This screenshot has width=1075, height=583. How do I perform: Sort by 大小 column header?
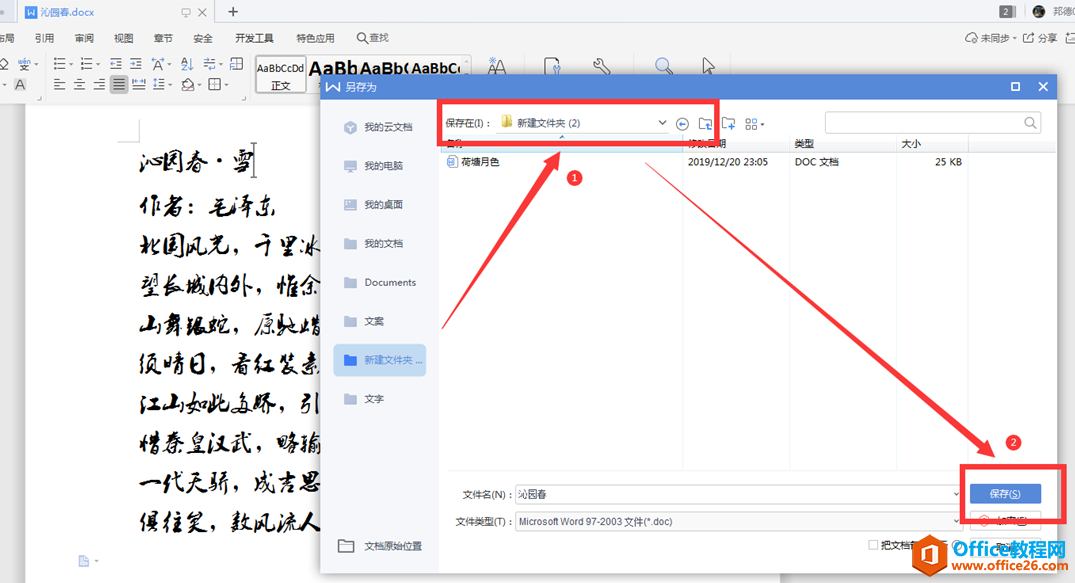pos(911,143)
